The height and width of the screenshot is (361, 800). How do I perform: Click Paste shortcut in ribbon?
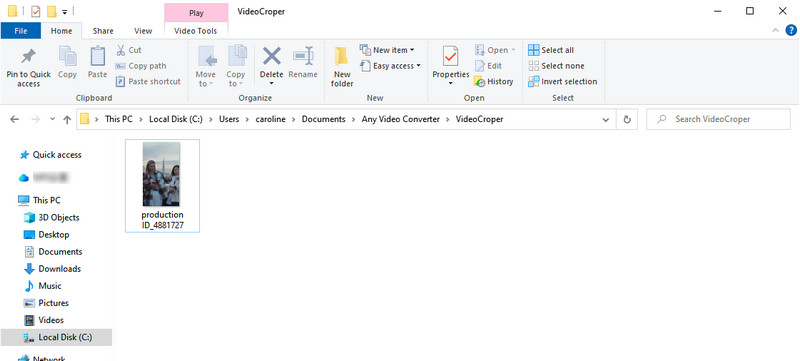148,82
